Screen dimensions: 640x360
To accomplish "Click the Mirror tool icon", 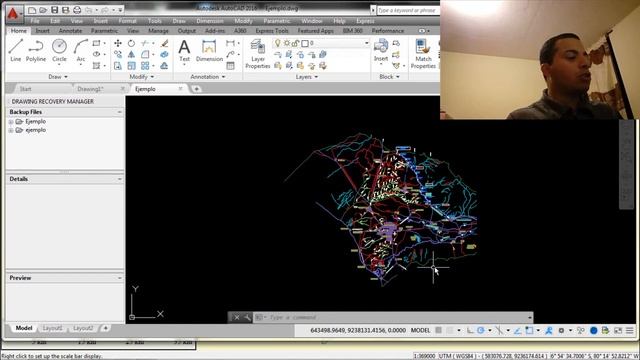I will click(131, 54).
